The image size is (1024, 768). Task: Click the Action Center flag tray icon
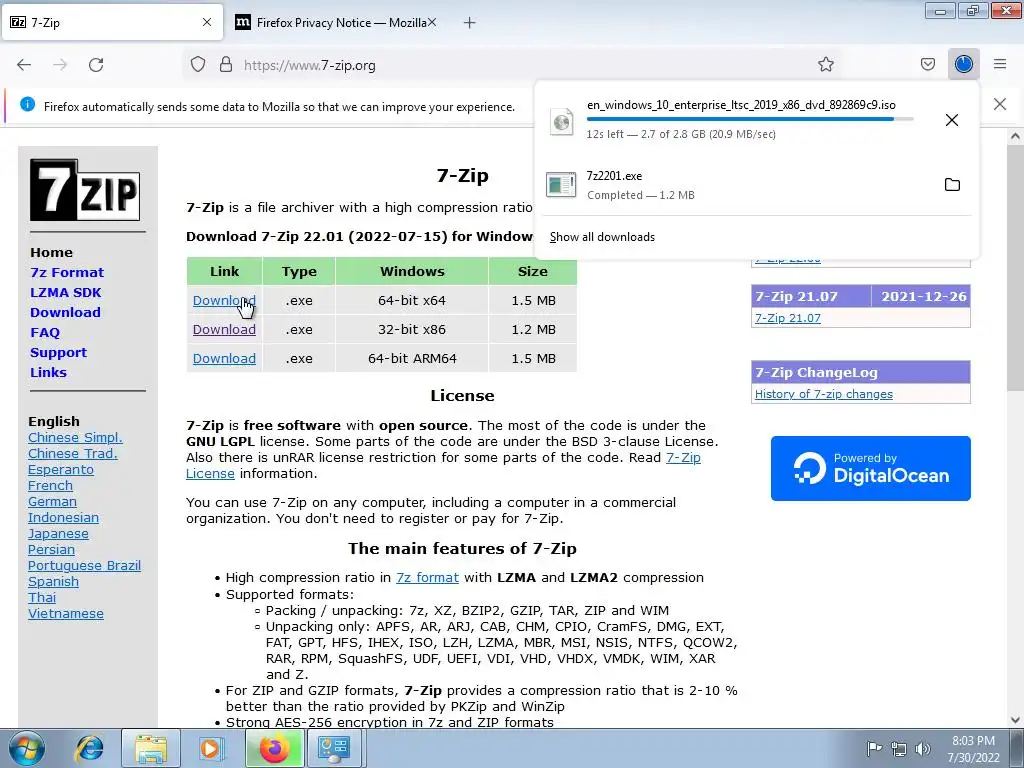pyautogui.click(x=874, y=748)
